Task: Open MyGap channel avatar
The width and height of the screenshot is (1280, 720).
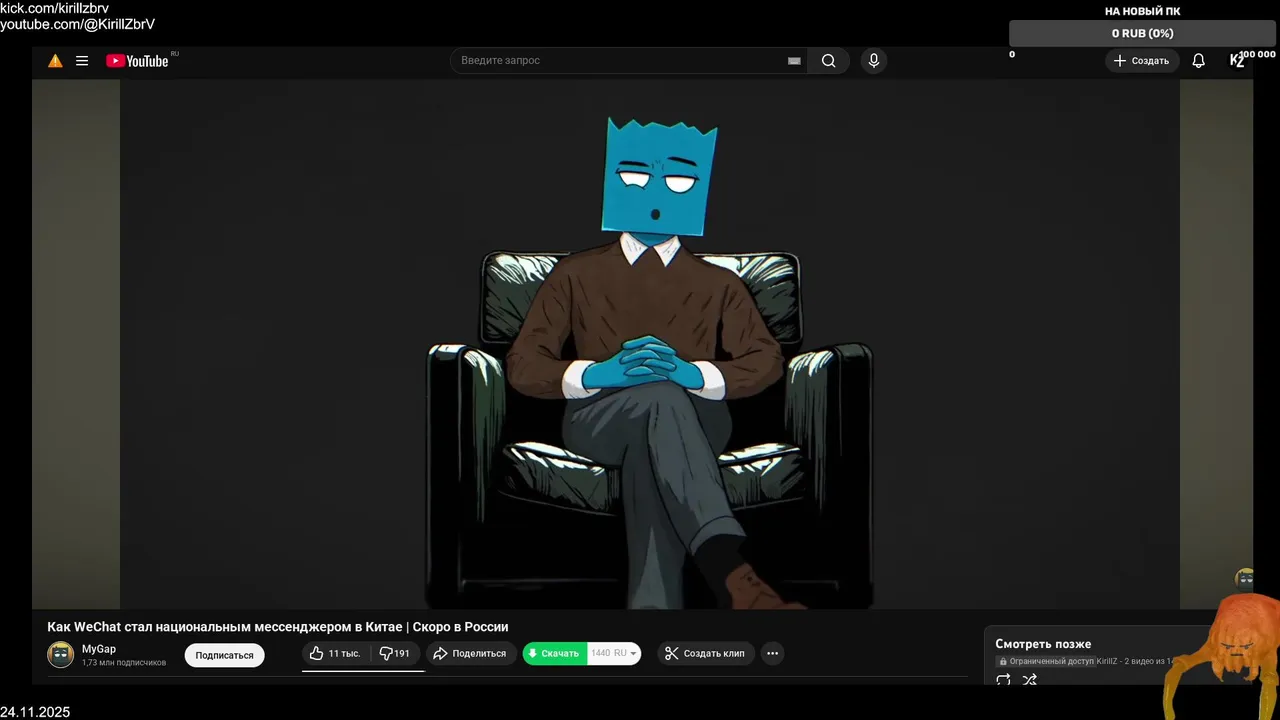Action: pyautogui.click(x=61, y=655)
